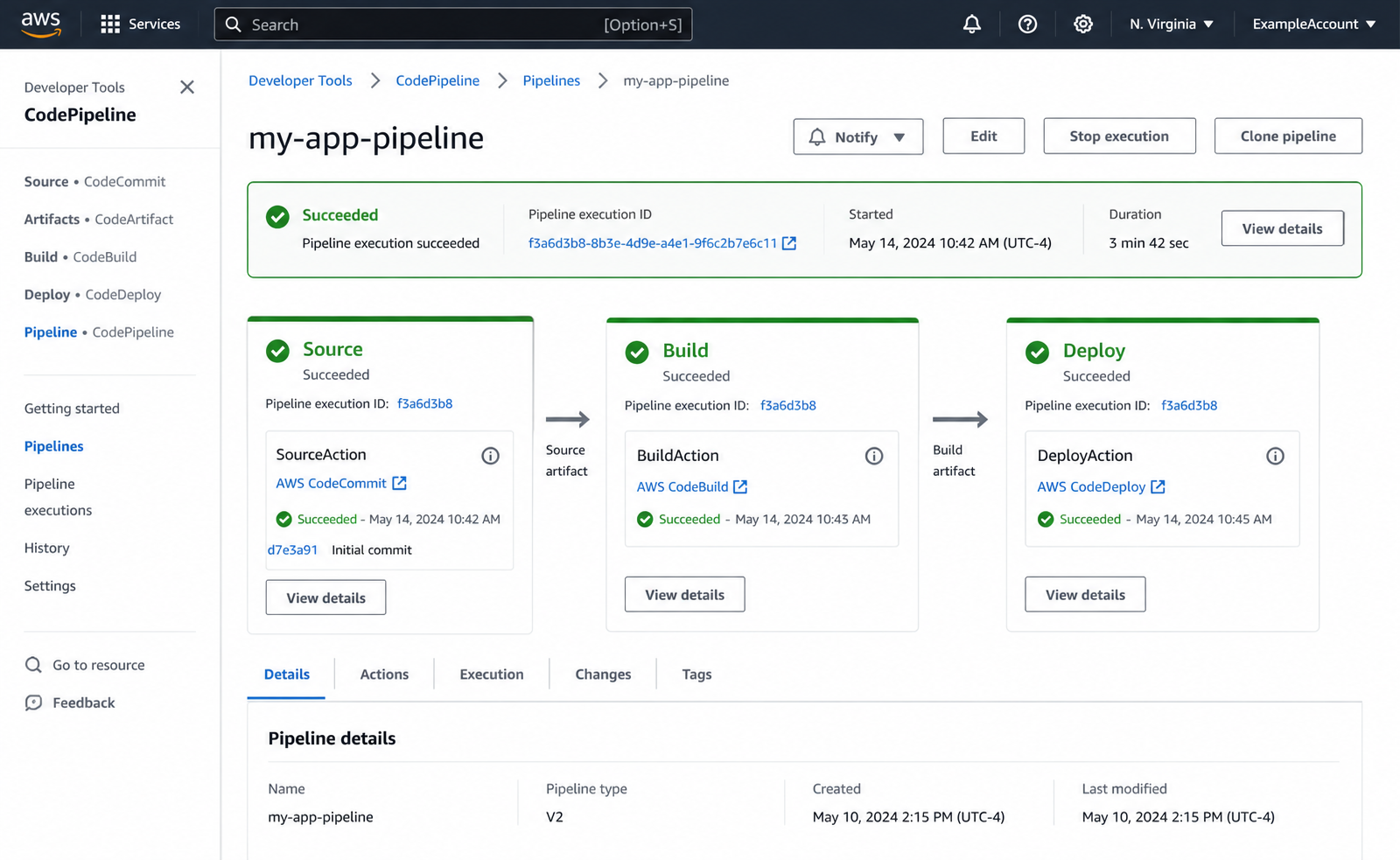
Task: Open the help question mark icon
Action: point(1027,24)
